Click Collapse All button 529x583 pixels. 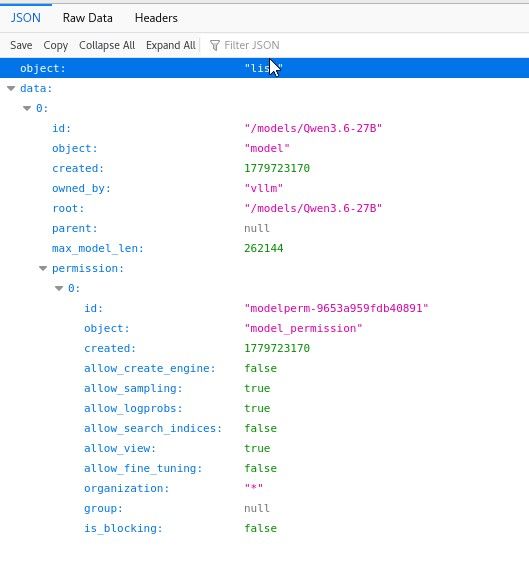point(107,45)
